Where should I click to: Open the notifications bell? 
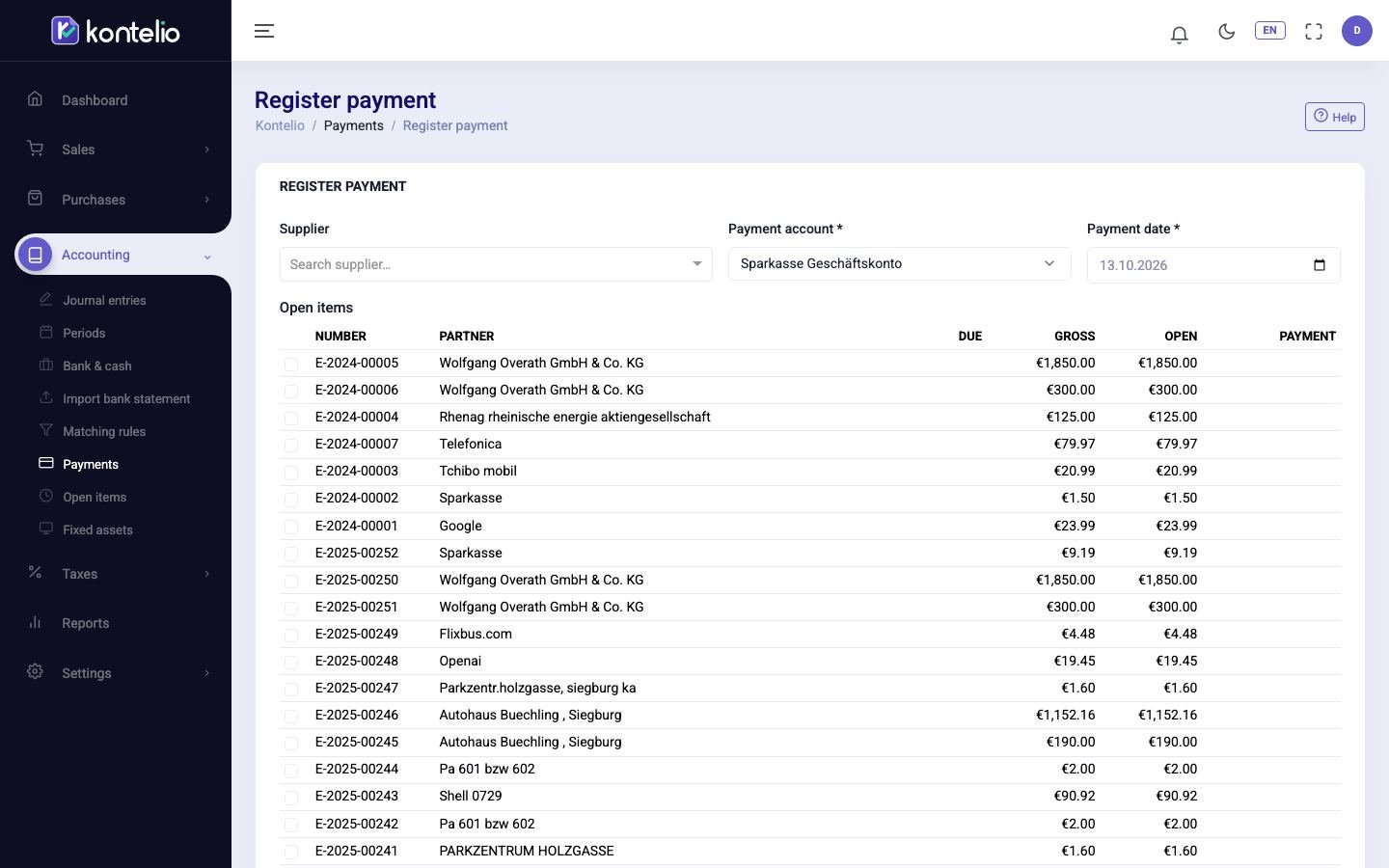coord(1179,34)
